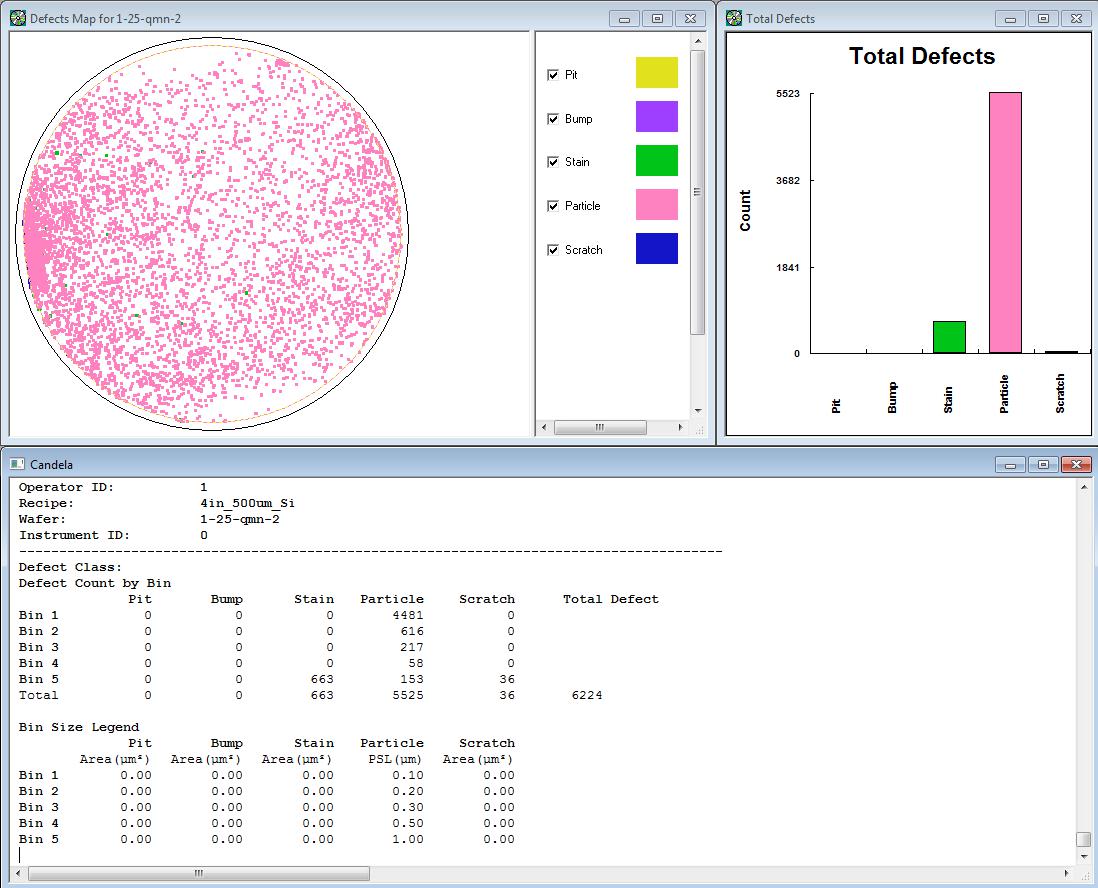The image size is (1098, 888).
Task: Click the legend panel's scroll down arrow
Action: click(x=697, y=410)
